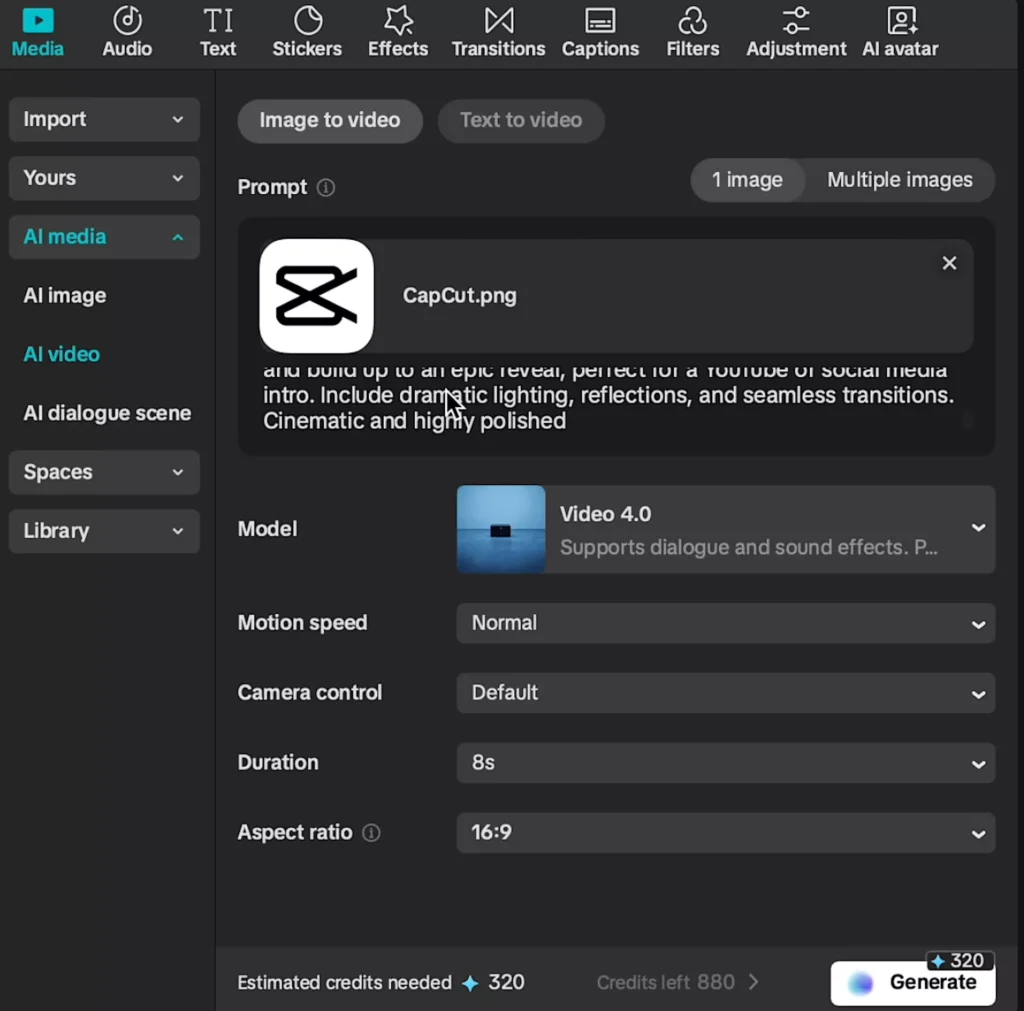The image size is (1024, 1011).
Task: Remove the CapCut.png image attachment
Action: (949, 263)
